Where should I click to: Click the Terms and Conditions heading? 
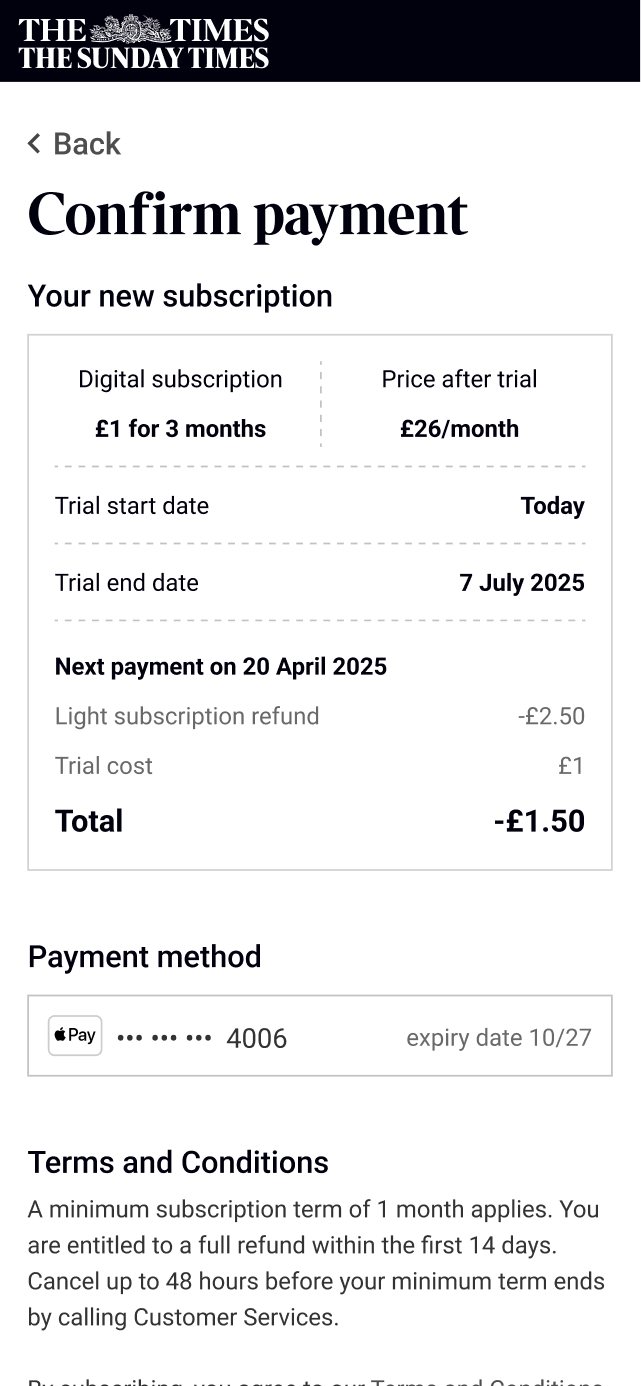178,1162
